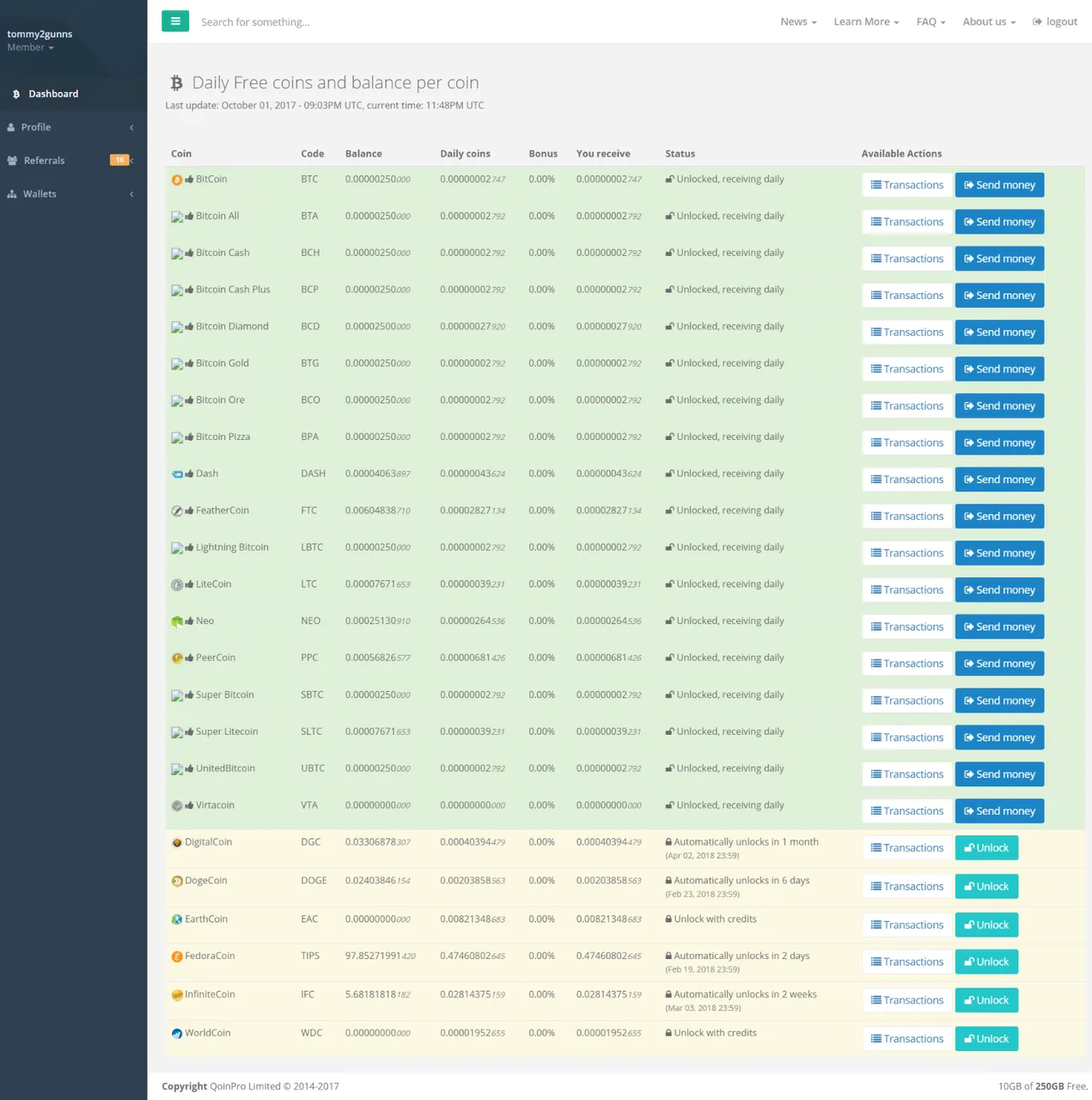
Task: Open the About us dropdown menu
Action: pyautogui.click(x=989, y=21)
